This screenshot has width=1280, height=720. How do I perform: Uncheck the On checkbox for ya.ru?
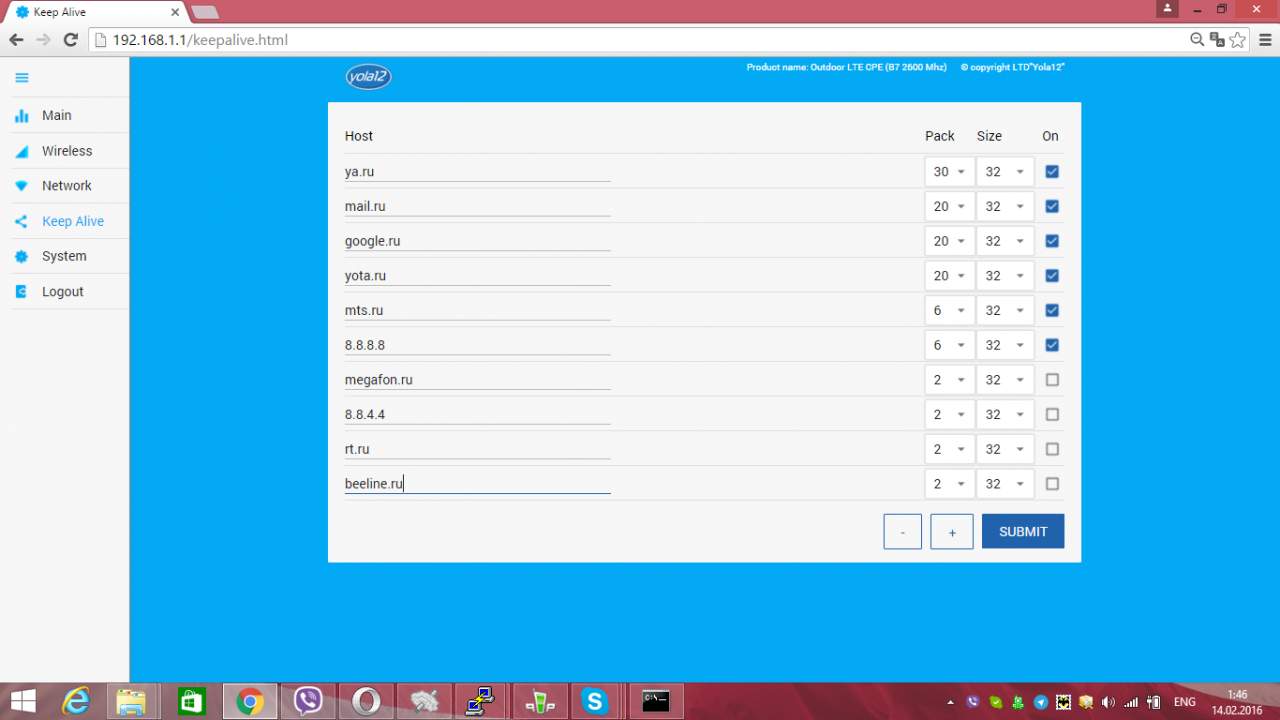tap(1052, 172)
